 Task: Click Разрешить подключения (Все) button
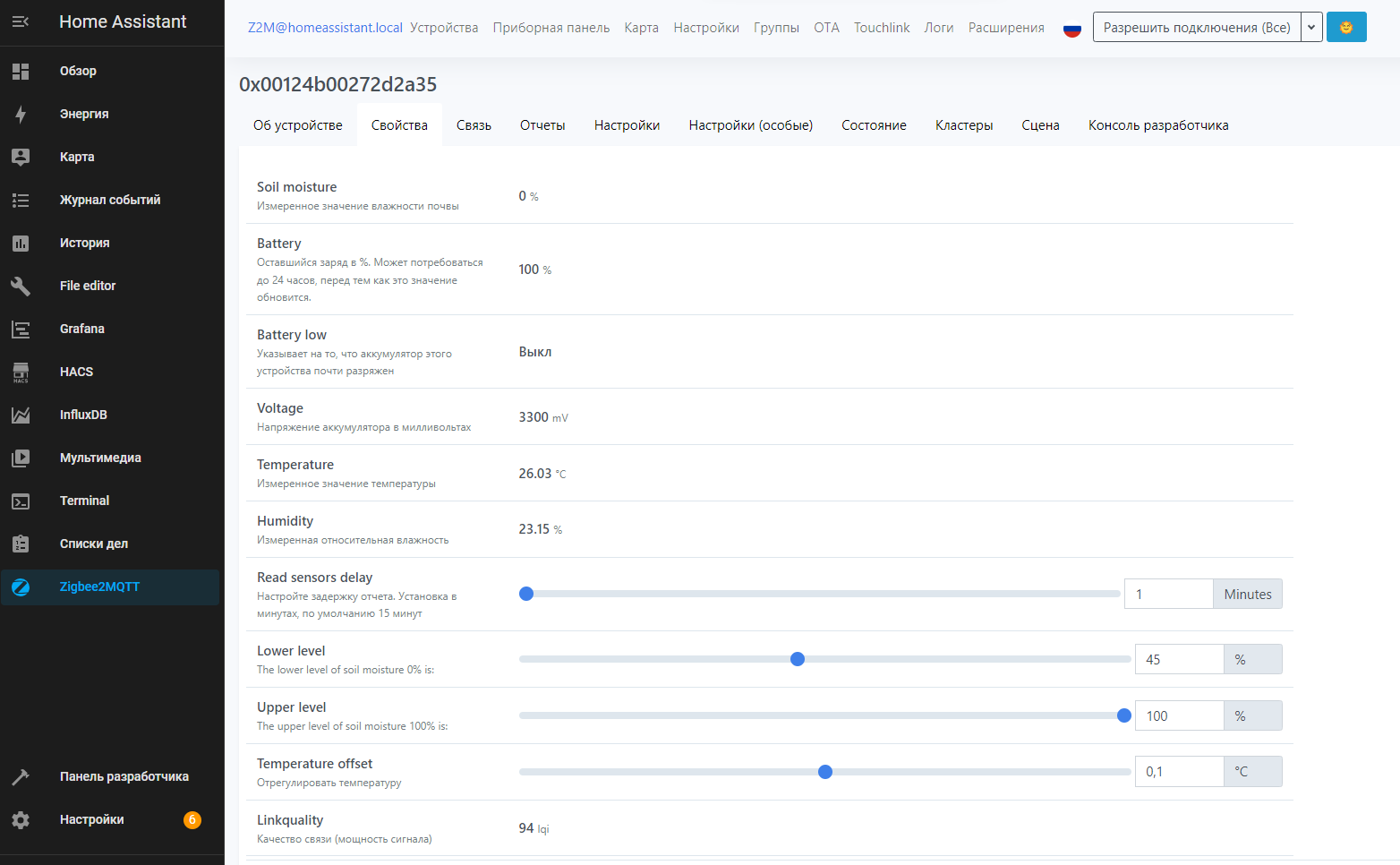[1196, 28]
